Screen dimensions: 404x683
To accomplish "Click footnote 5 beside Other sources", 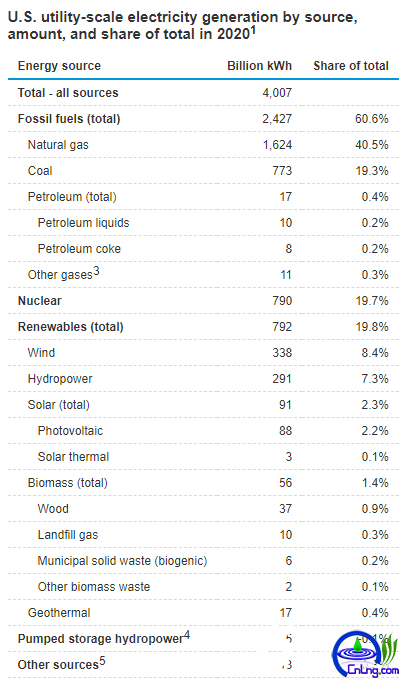I will click(102, 661).
